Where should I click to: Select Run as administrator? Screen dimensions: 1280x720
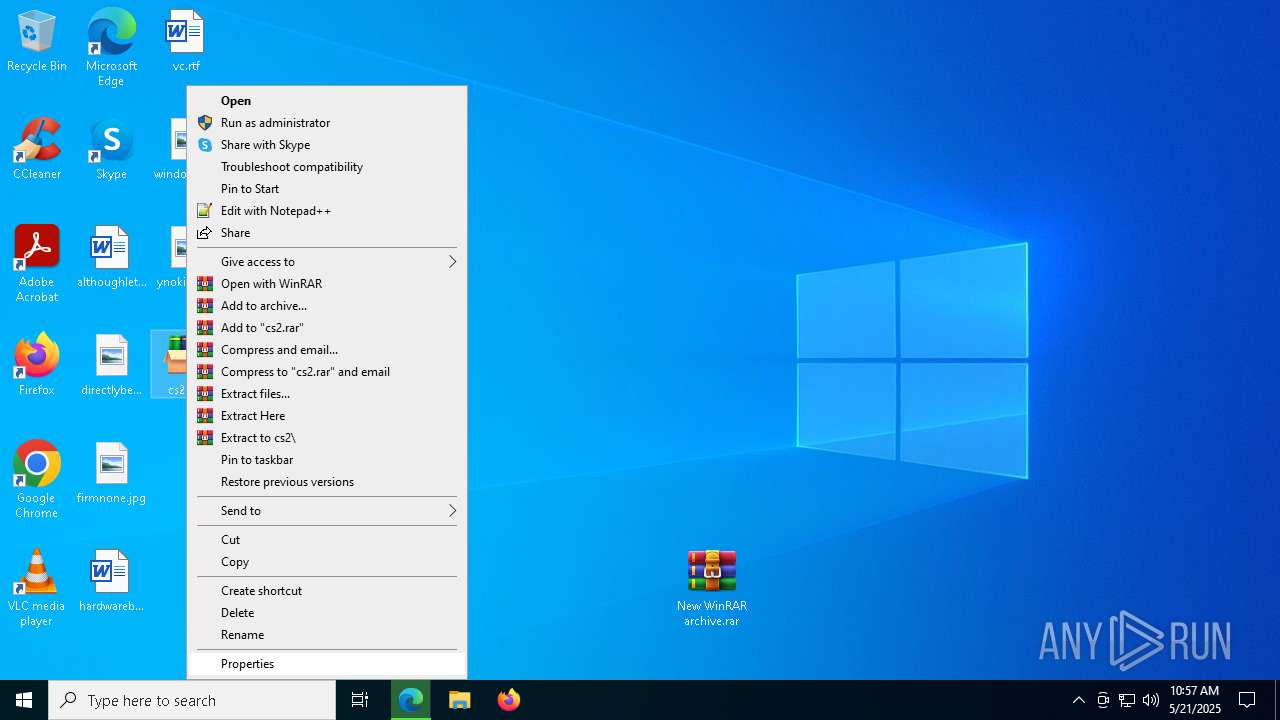point(327,123)
